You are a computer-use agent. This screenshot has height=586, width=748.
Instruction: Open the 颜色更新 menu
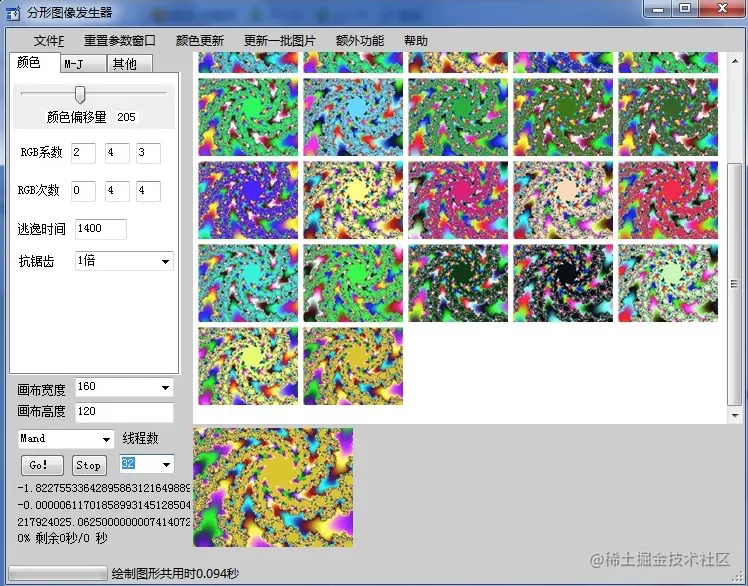coord(200,41)
